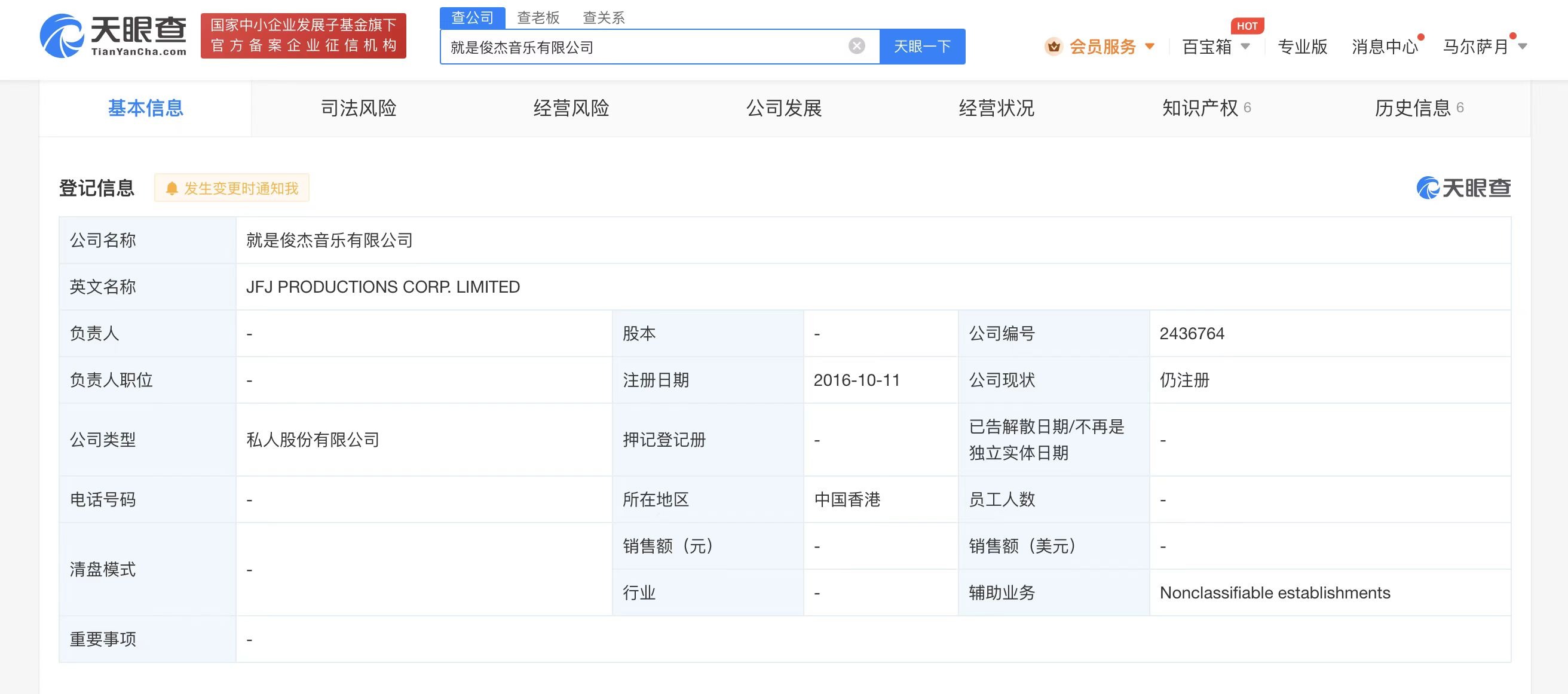Image resolution: width=1568 pixels, height=694 pixels.
Task: Click the 天眼一下 search button
Action: pyautogui.click(x=921, y=46)
